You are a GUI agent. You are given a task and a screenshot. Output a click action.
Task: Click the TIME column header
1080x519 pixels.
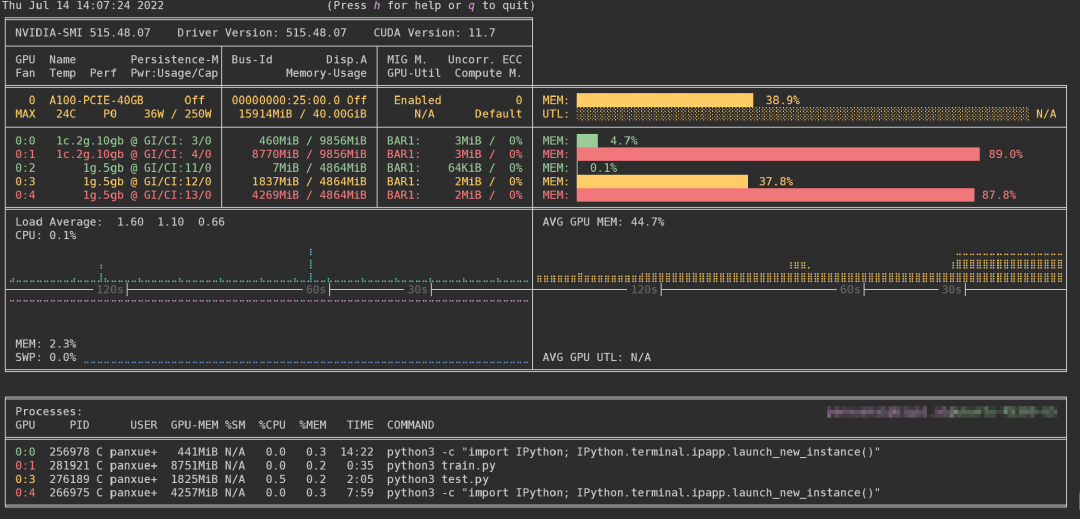coord(360,425)
